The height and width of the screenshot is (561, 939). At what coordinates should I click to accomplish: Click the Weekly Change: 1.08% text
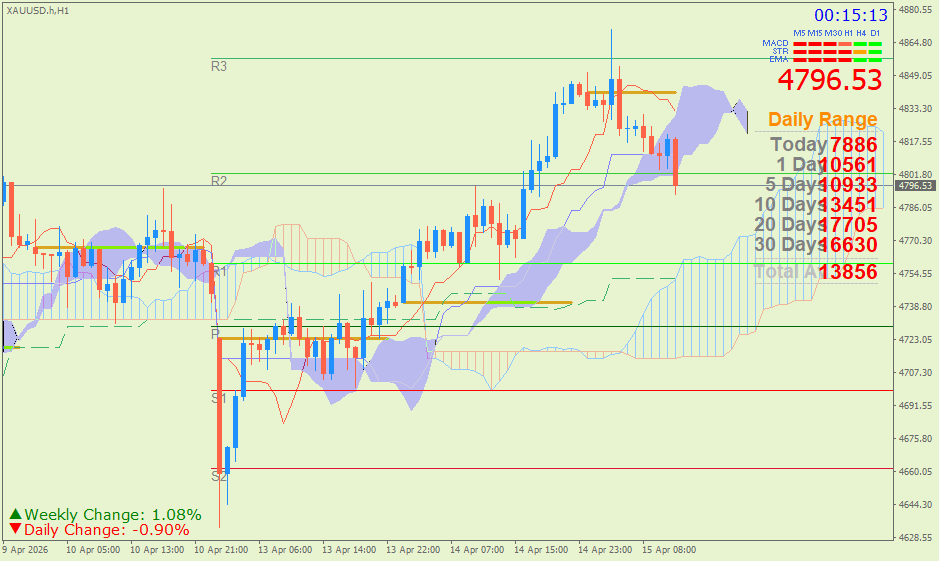[x=113, y=514]
